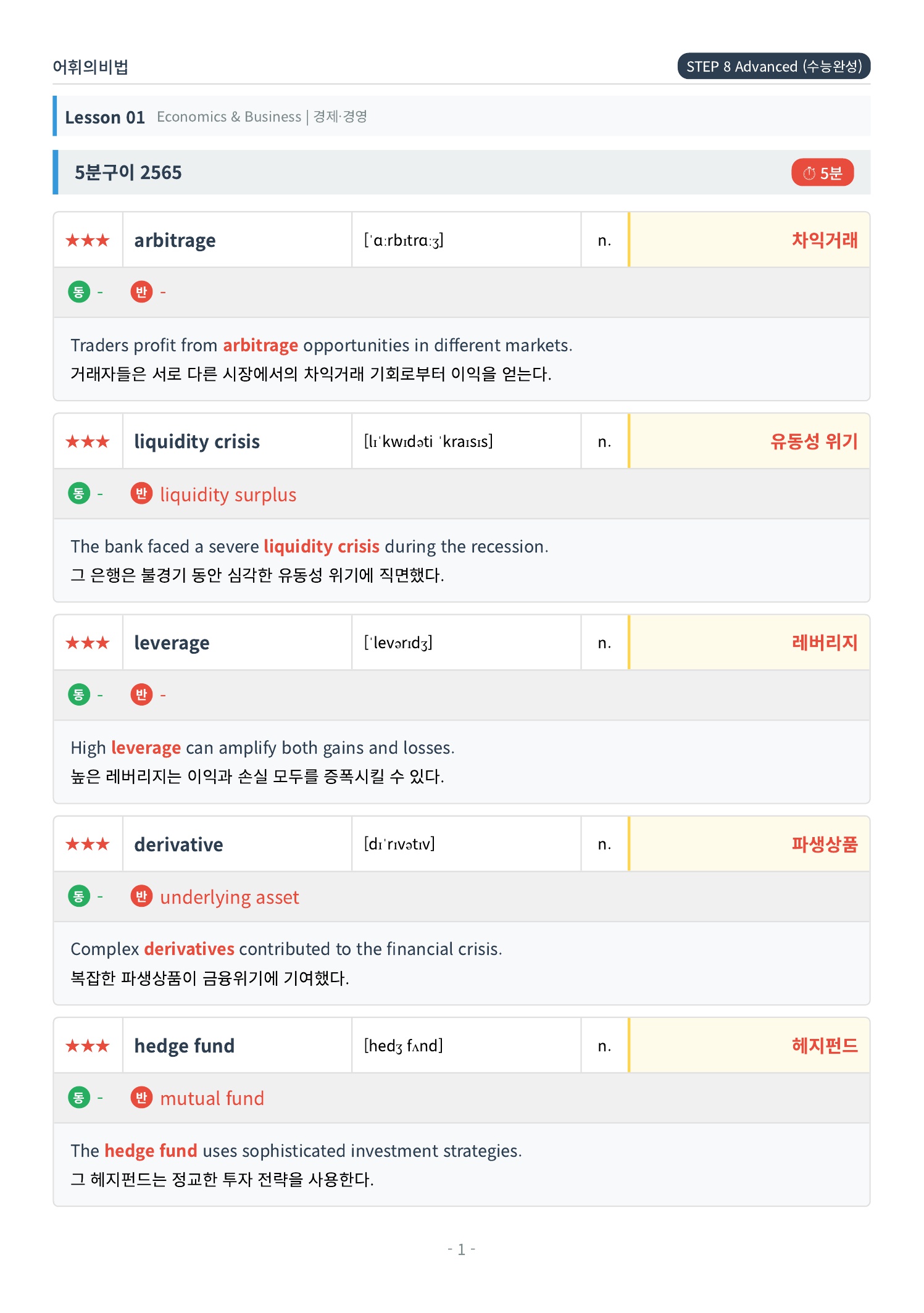Image resolution: width=924 pixels, height=1313 pixels.
Task: Click the three-star rating for arbitrage
Action: (x=88, y=240)
